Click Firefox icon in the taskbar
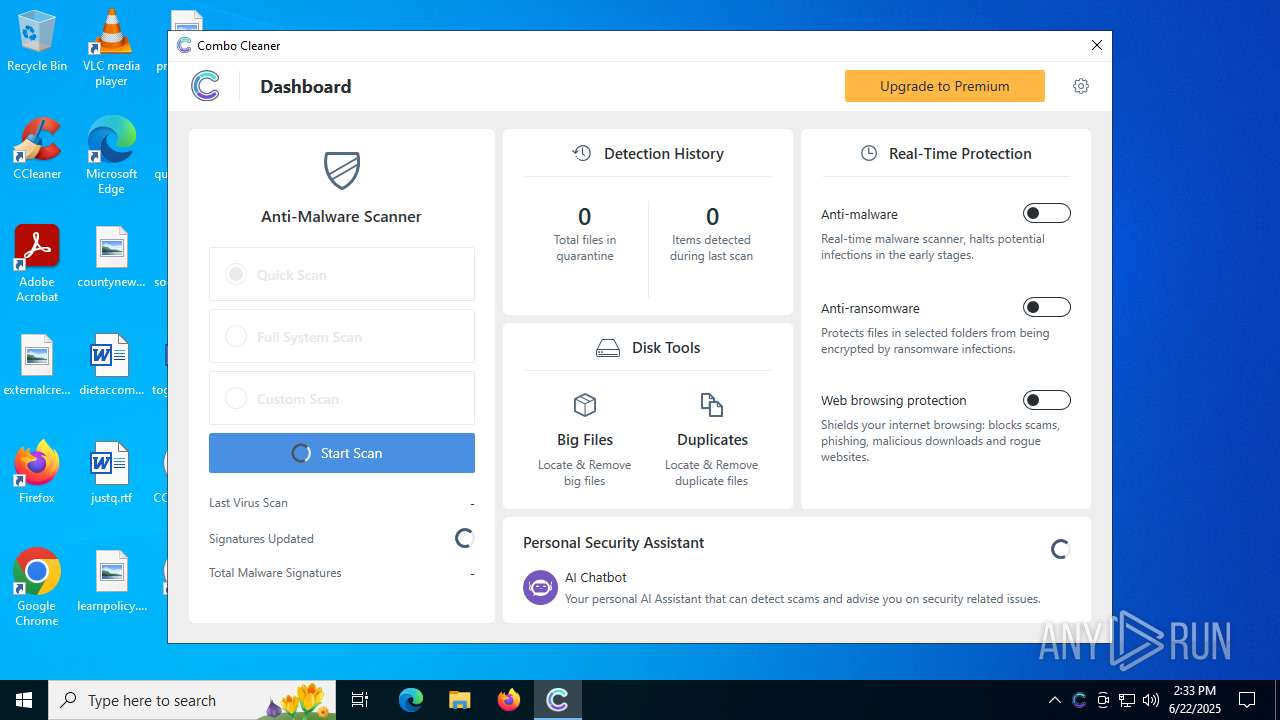1280x720 pixels. point(509,700)
